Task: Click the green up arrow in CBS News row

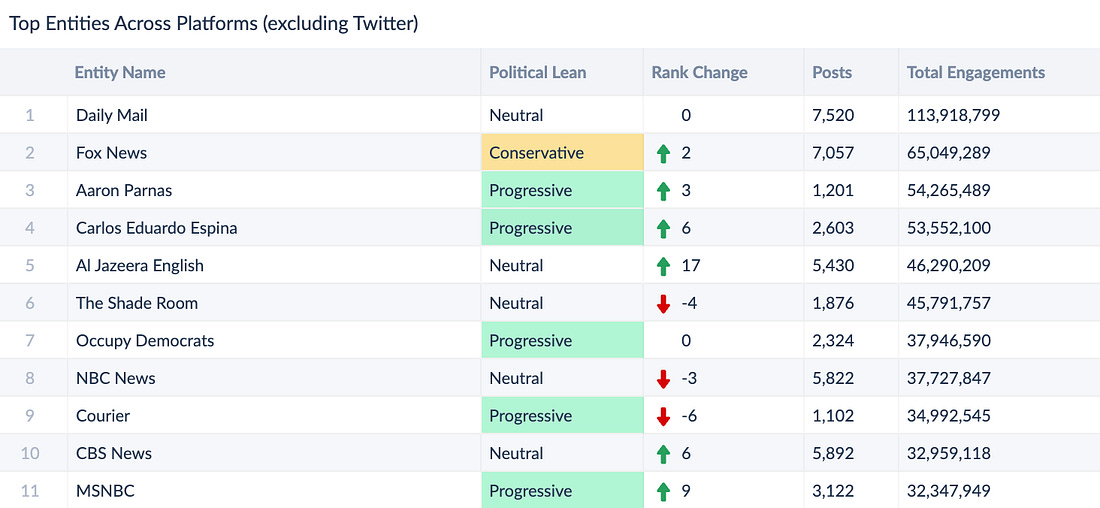Action: [x=662, y=454]
